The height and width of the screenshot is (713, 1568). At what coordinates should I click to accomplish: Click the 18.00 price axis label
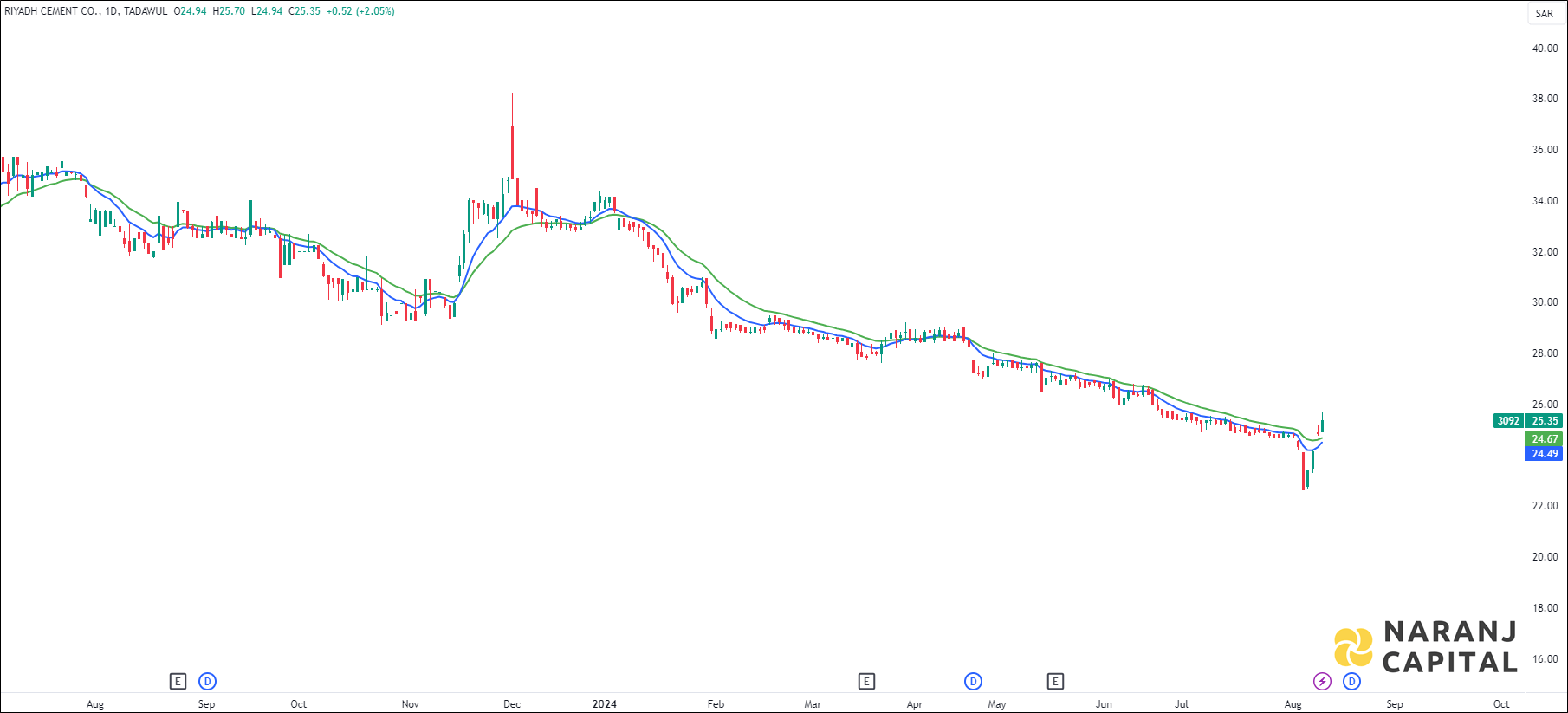[x=1545, y=608]
